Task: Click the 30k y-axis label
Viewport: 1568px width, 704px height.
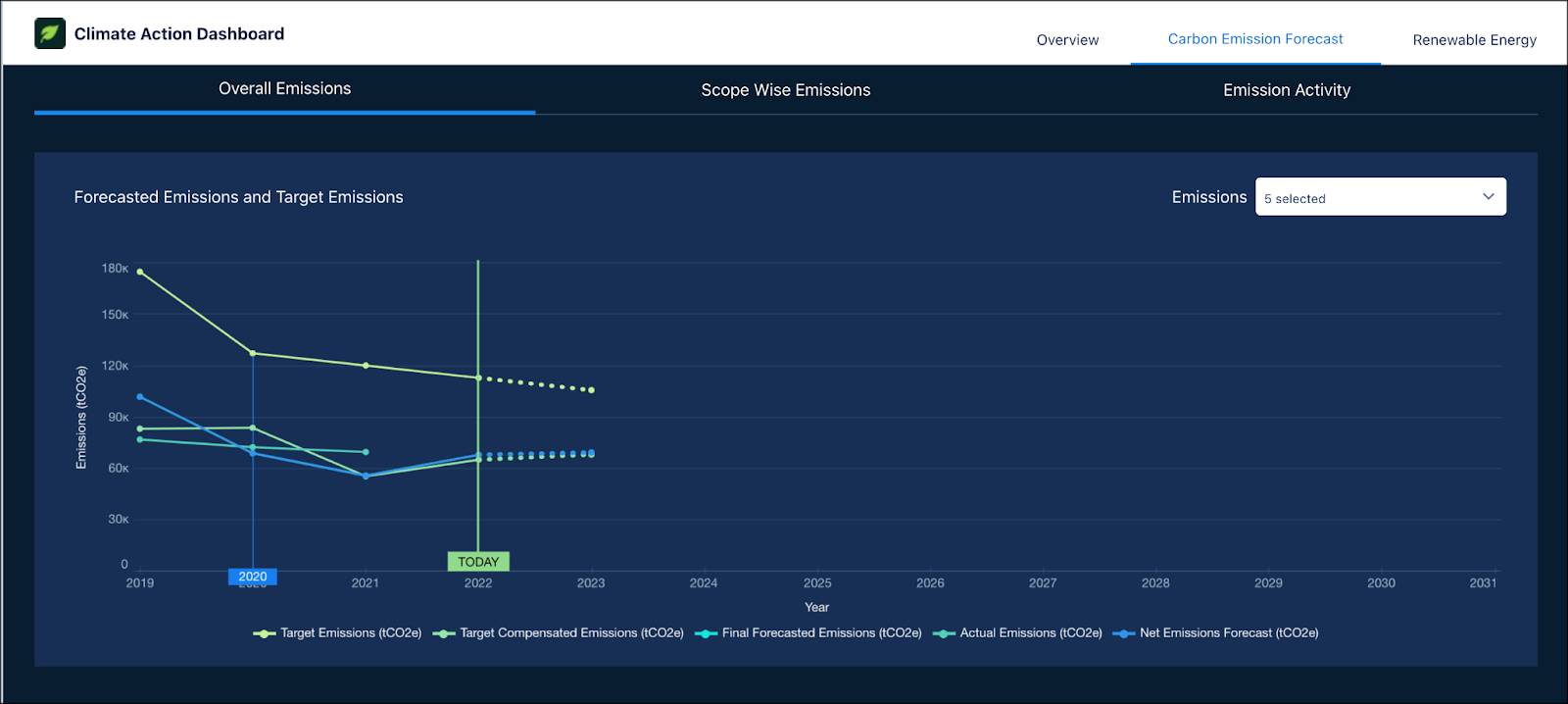Action: pyautogui.click(x=118, y=520)
